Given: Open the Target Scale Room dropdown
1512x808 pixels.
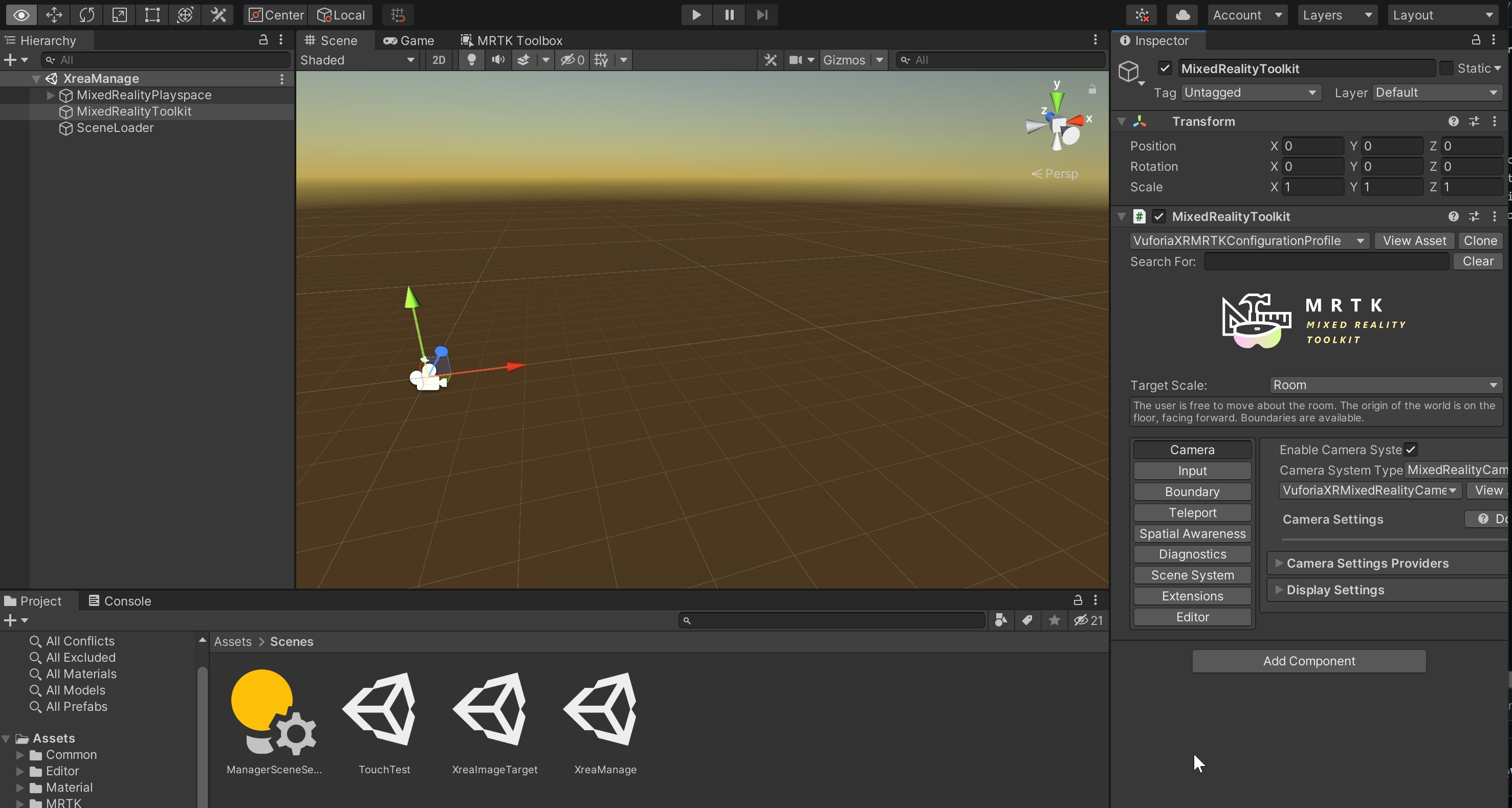Looking at the screenshot, I should pyautogui.click(x=1385, y=385).
